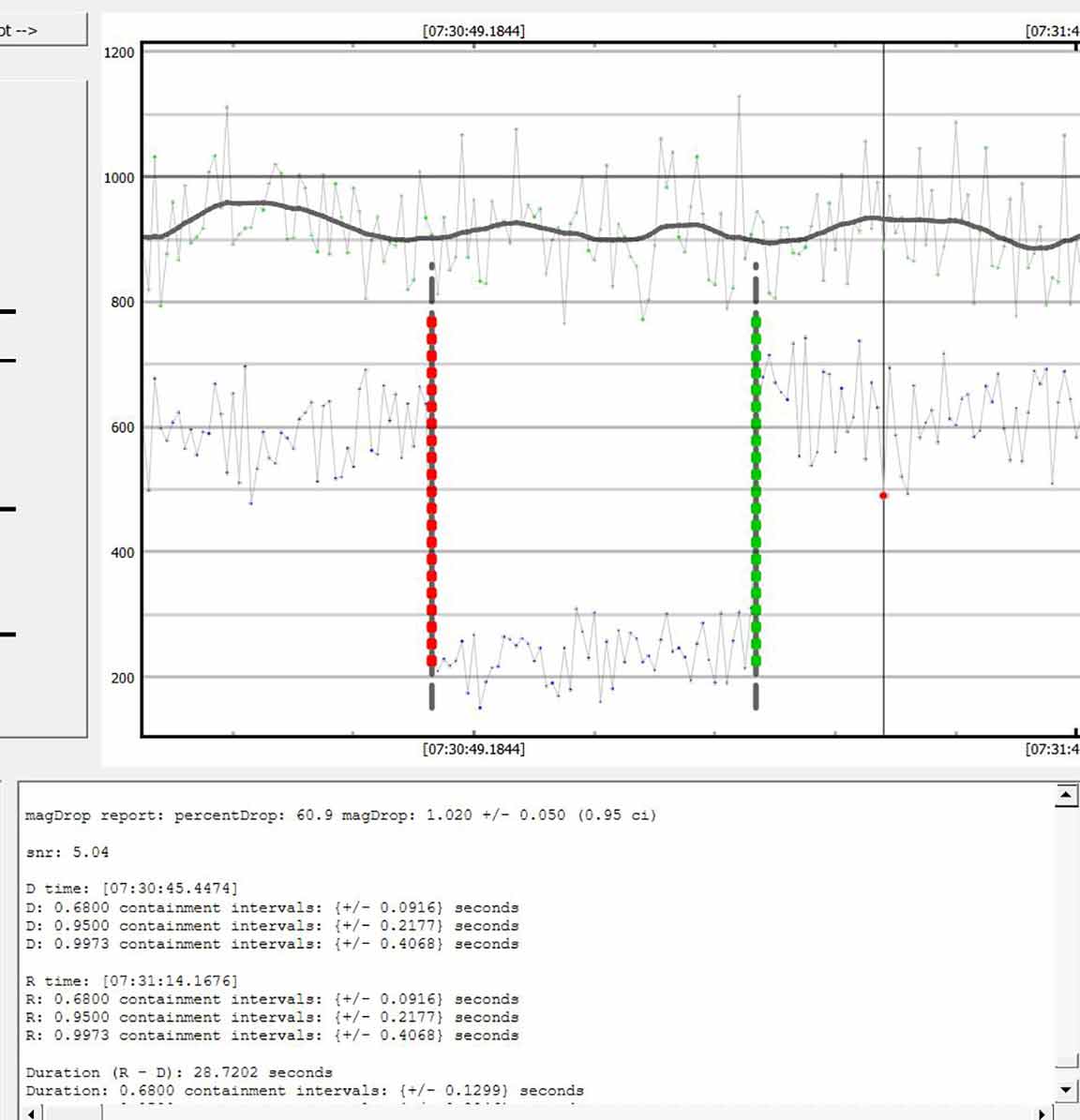The width and height of the screenshot is (1080, 1120).
Task: Click the report panel's scroll-down arrow
Action: [1066, 1090]
